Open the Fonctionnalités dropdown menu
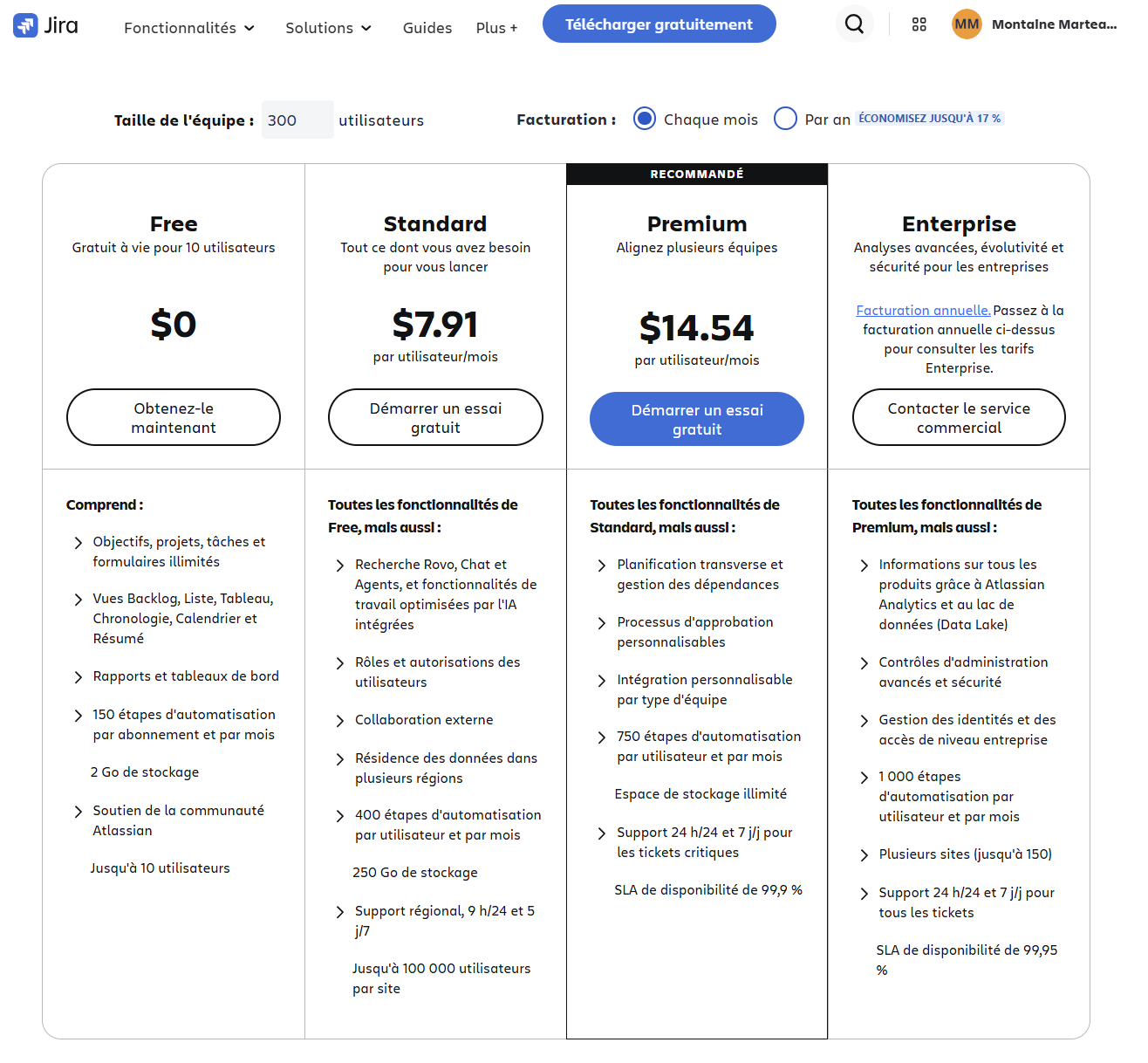The height and width of the screenshot is (1063, 1148). pos(189,28)
